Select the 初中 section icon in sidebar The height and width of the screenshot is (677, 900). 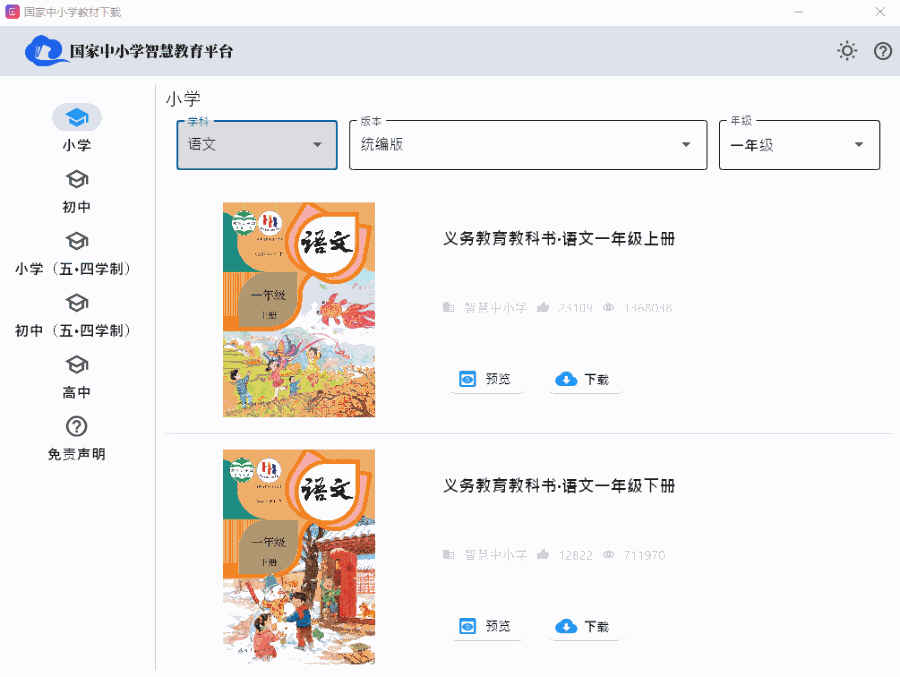pos(76,180)
